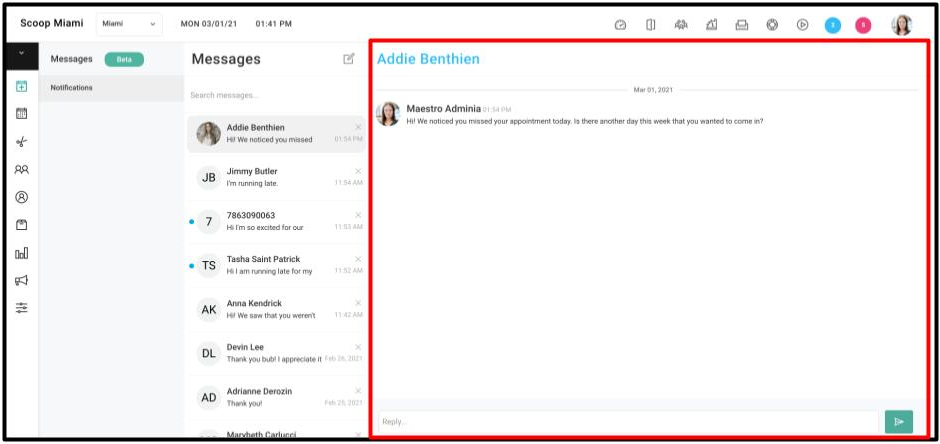Dismiss the Anna Kendrick conversation with X
The height and width of the screenshot is (444, 940).
click(358, 303)
